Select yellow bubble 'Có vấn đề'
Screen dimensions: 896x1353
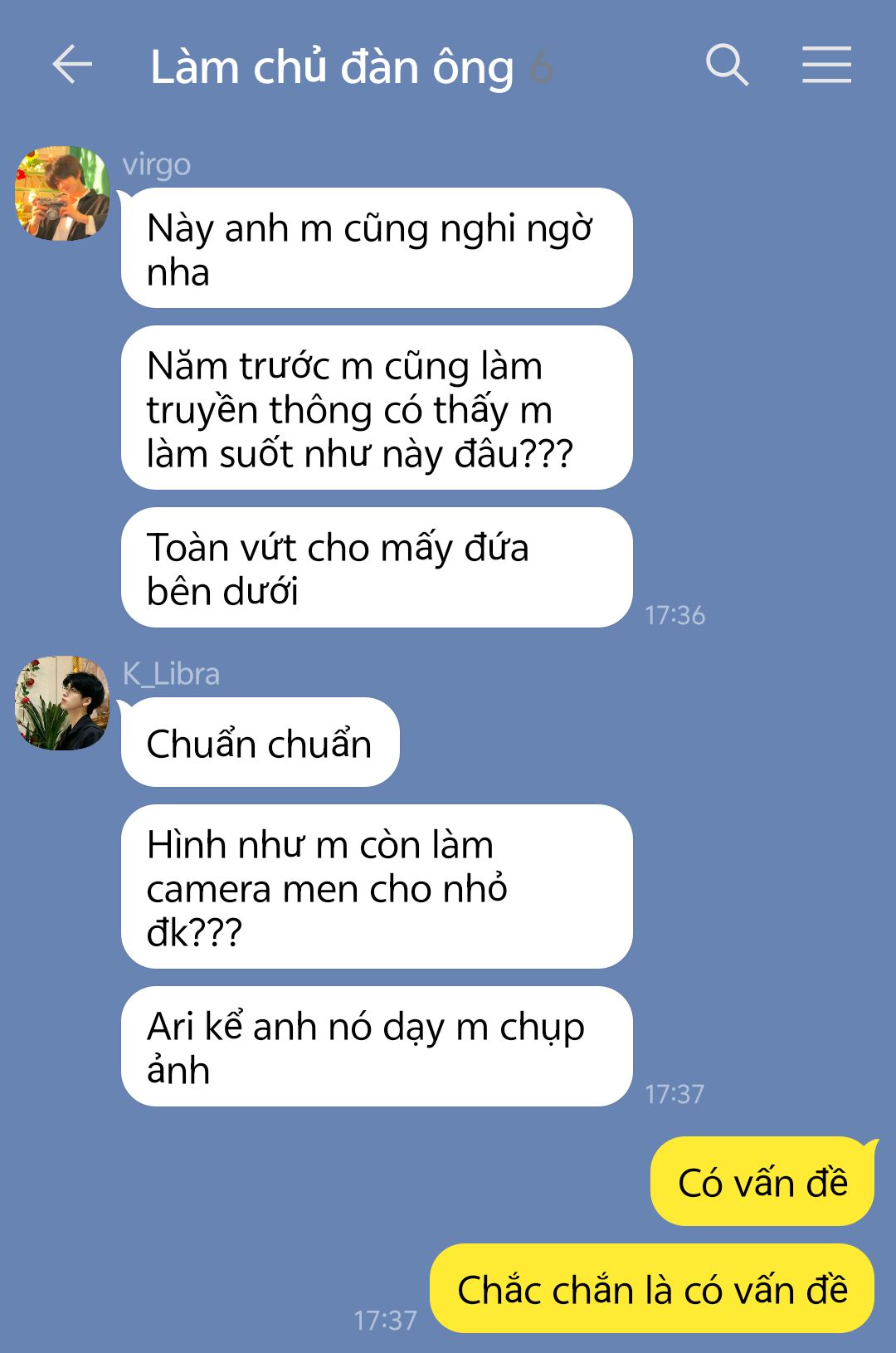tap(763, 1181)
